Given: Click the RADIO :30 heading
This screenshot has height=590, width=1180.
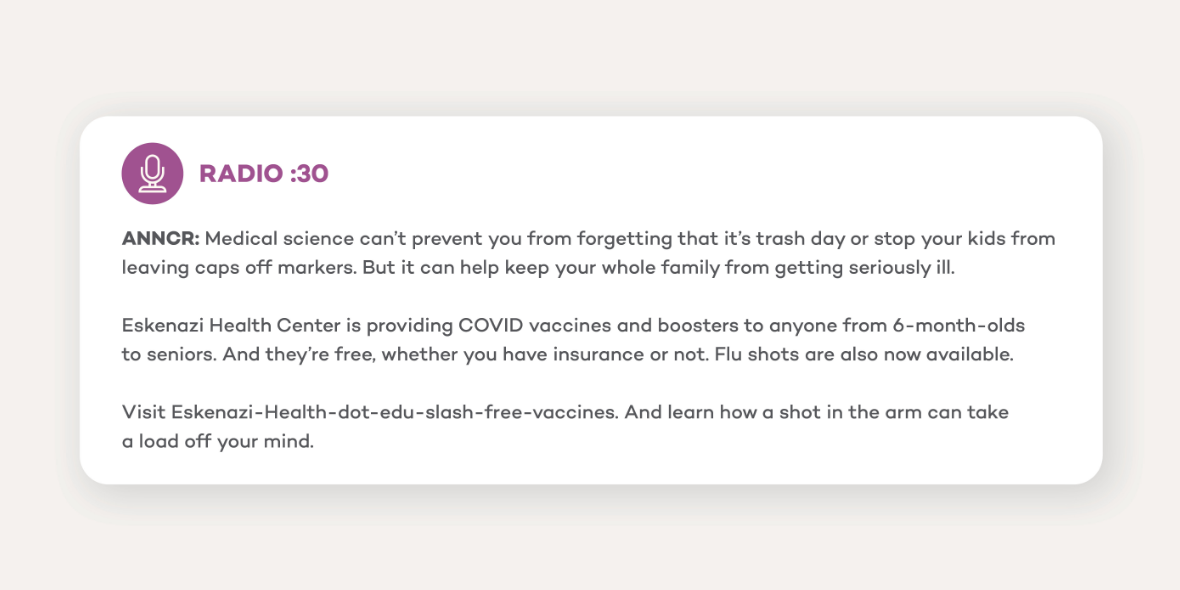Looking at the screenshot, I should [x=263, y=174].
